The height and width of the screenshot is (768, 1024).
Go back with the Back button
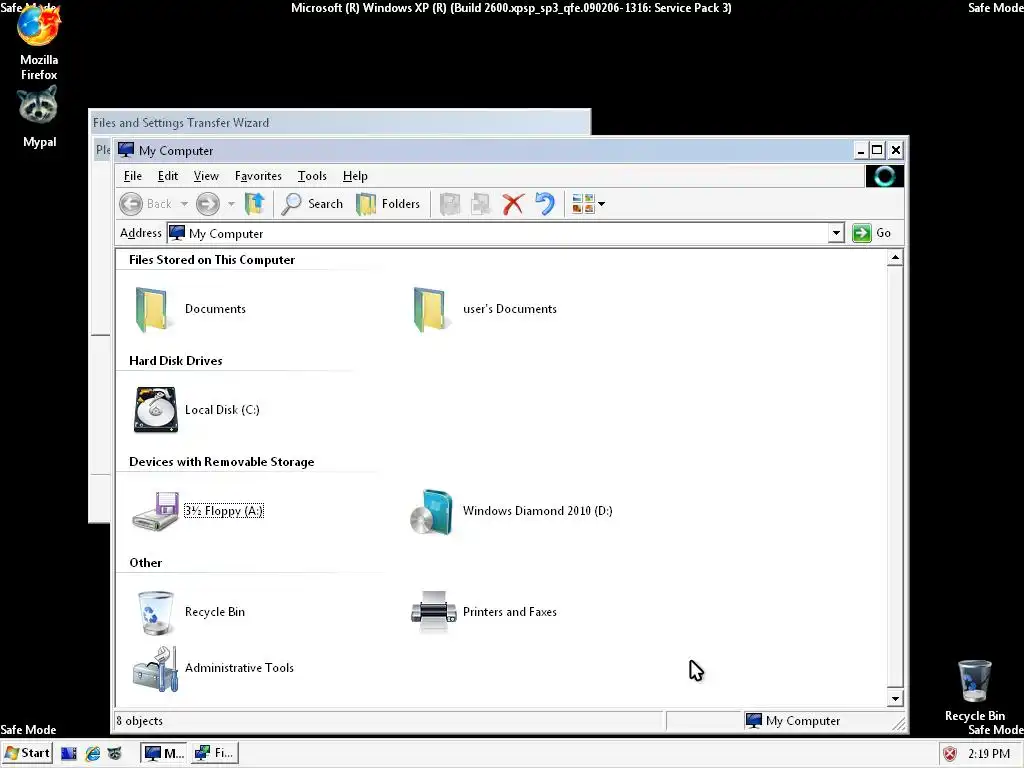point(146,204)
